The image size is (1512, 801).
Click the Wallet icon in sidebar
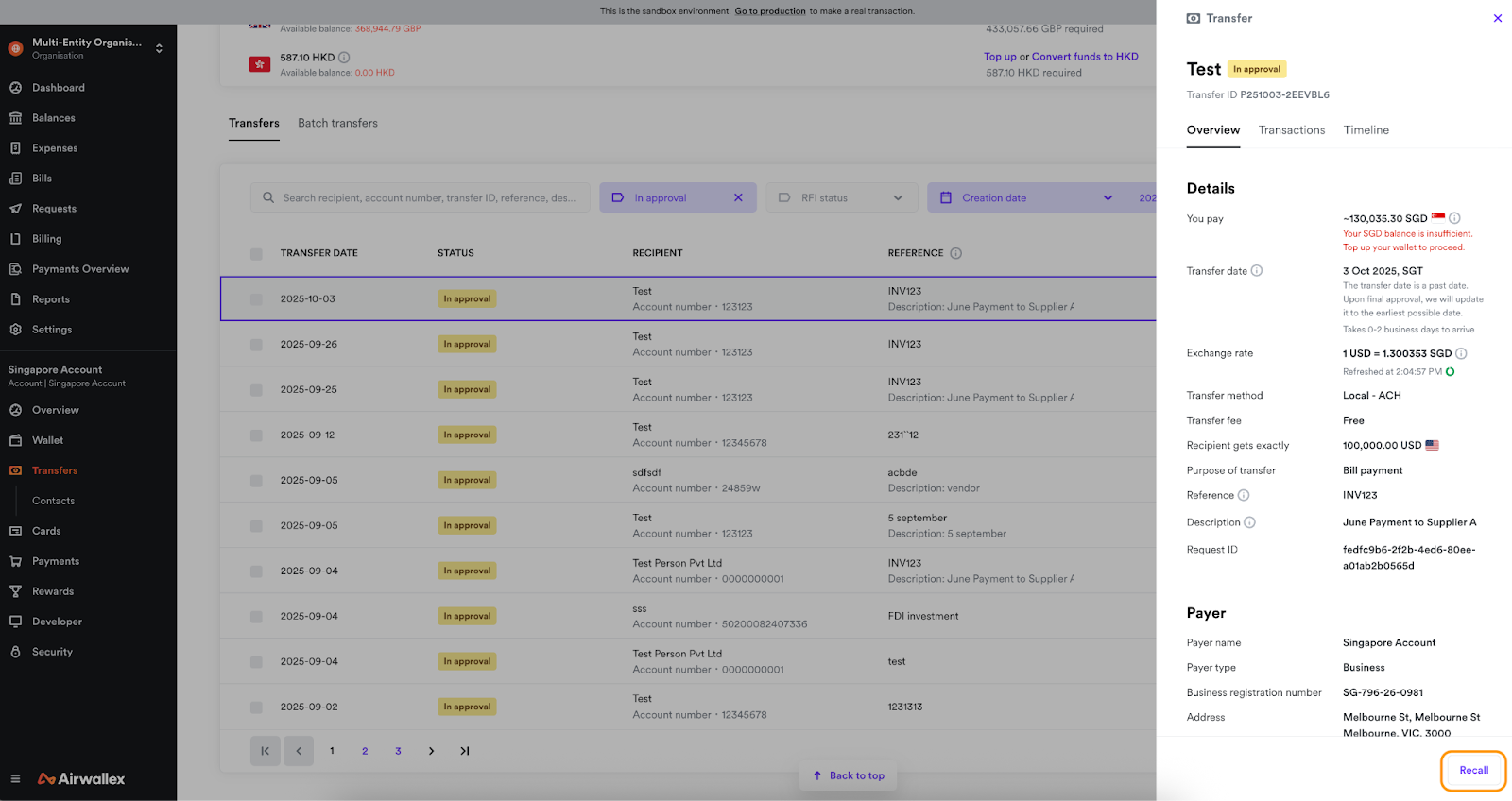pos(15,440)
